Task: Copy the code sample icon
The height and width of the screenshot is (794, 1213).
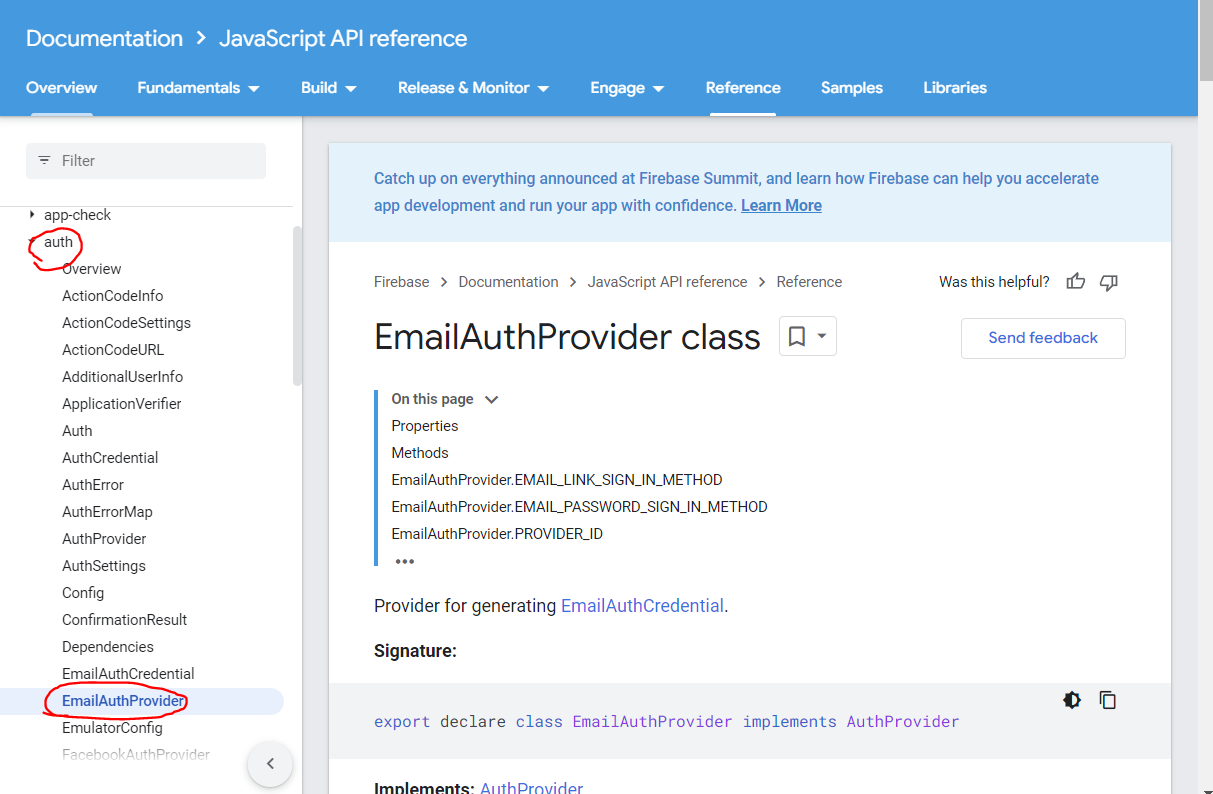Action: 1107,700
